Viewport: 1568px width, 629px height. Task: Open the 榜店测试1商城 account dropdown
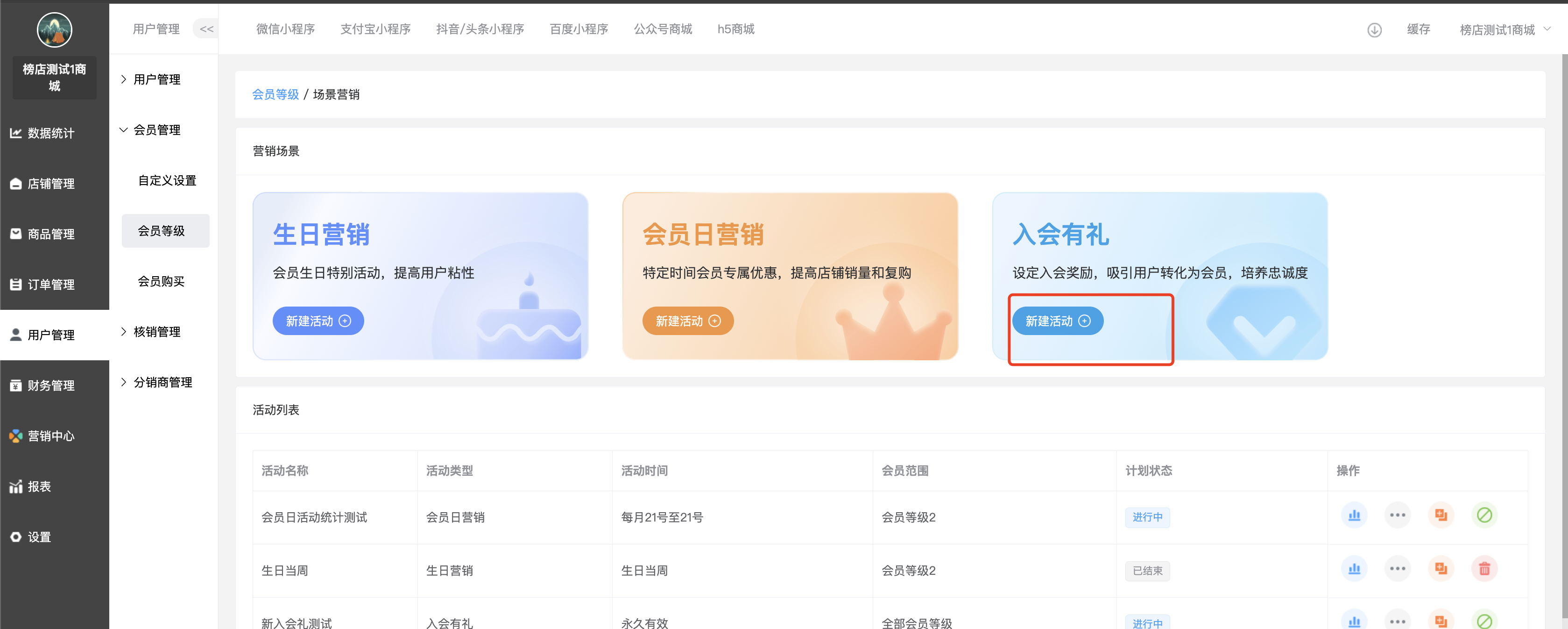tap(1504, 30)
